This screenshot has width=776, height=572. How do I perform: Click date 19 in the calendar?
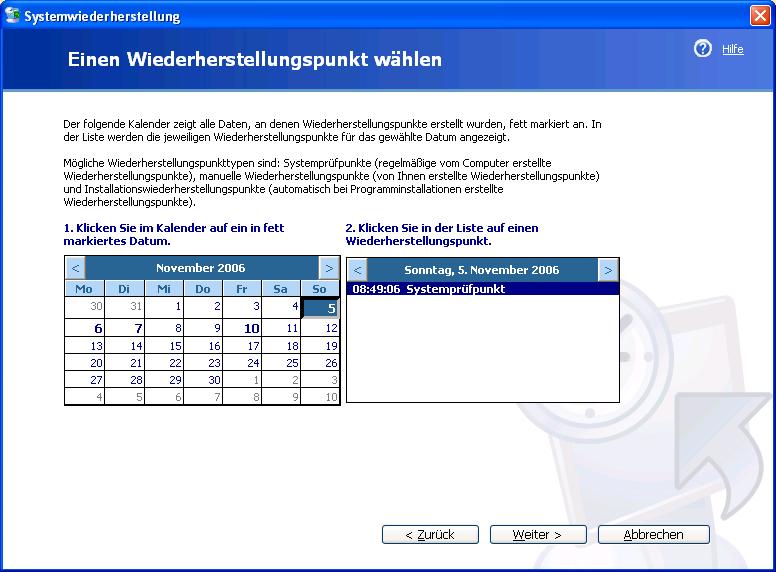click(320, 345)
